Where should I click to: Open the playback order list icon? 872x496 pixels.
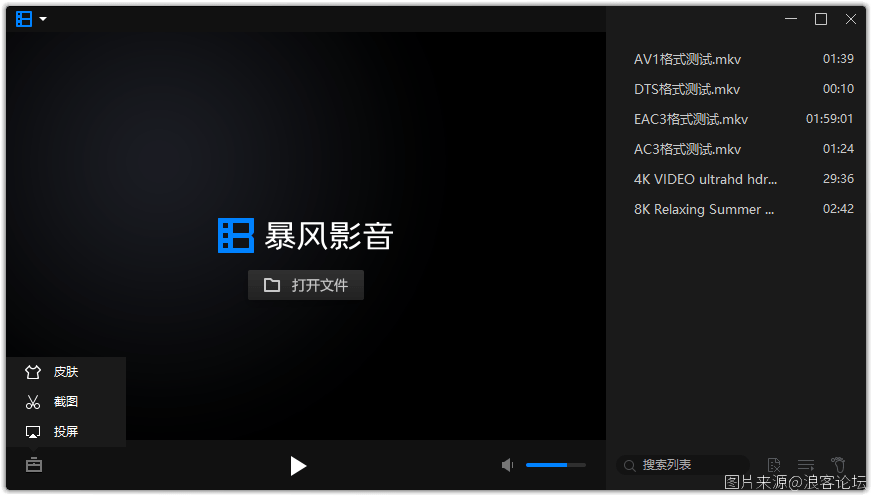pyautogui.click(x=806, y=465)
